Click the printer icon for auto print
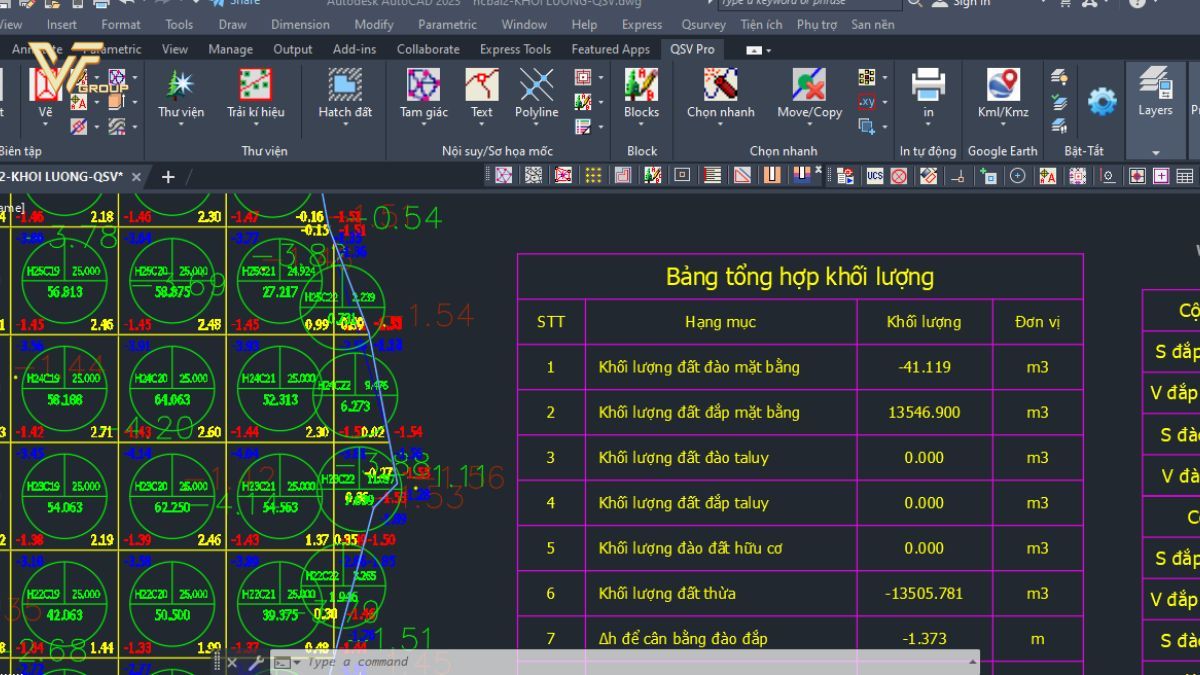Viewport: 1200px width, 675px height. point(928,87)
